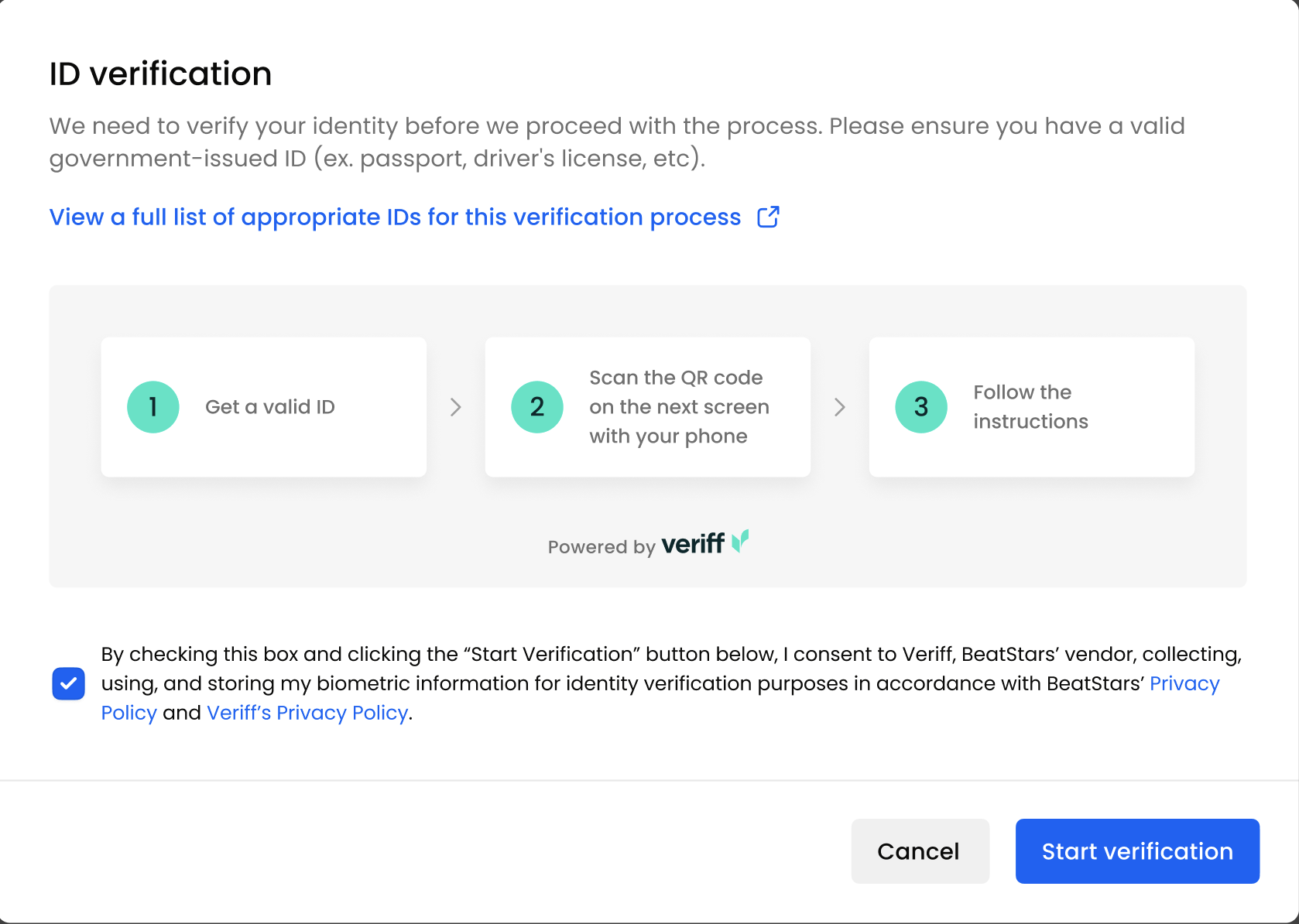Click chevron between step 2 and 3
Screen dimensions: 1299x924
tap(840, 407)
